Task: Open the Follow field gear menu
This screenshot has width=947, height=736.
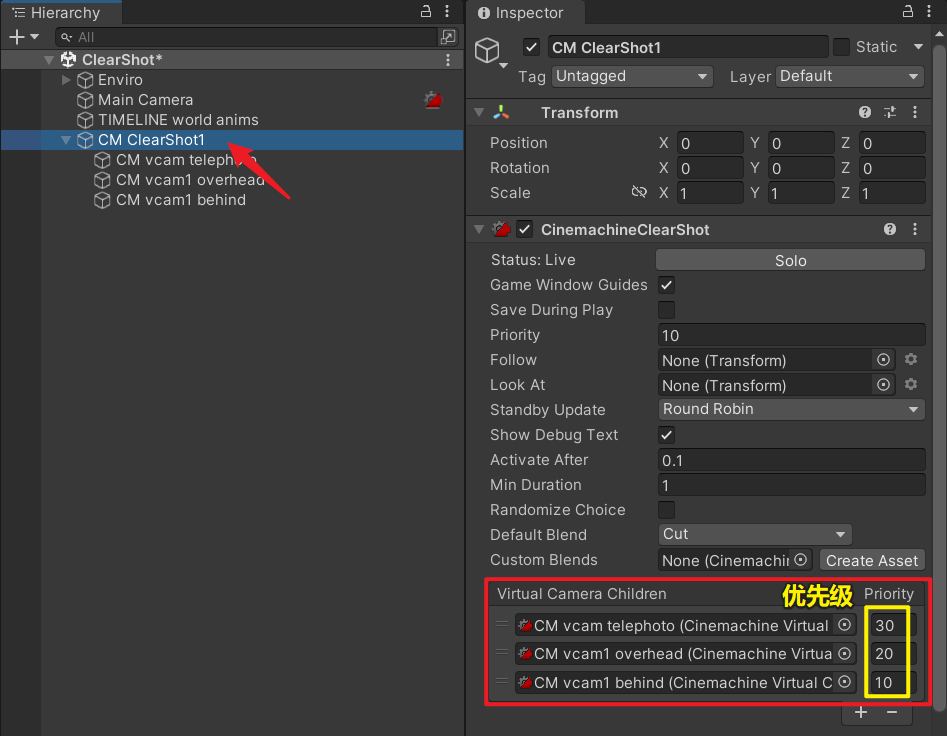Action: [x=911, y=360]
